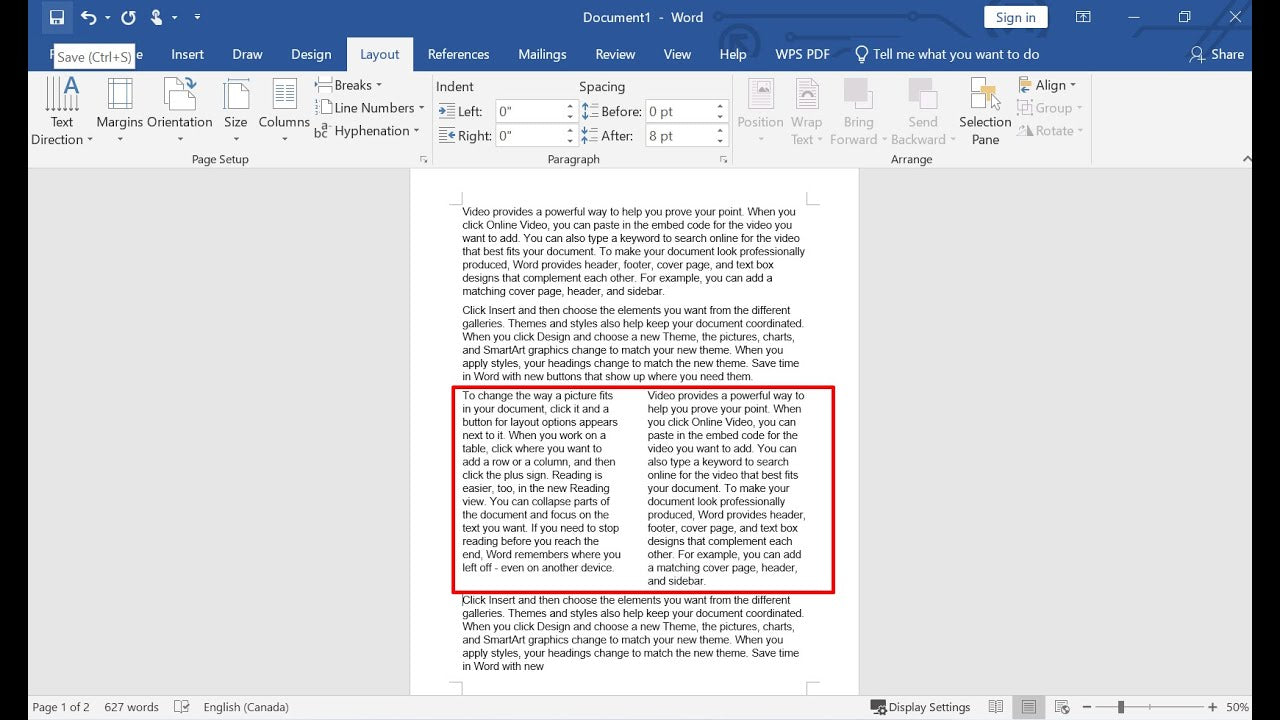The image size is (1280, 720).
Task: Click the Share button
Action: tap(1216, 54)
